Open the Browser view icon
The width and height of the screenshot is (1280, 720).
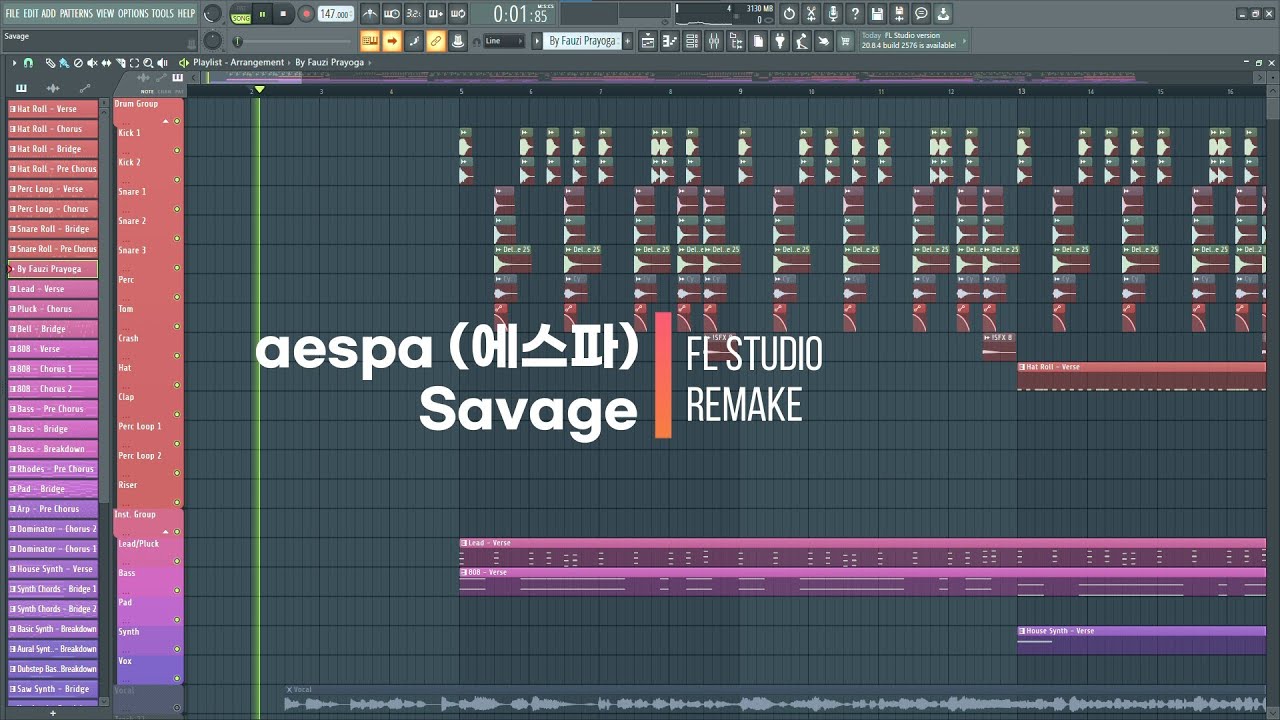point(736,41)
